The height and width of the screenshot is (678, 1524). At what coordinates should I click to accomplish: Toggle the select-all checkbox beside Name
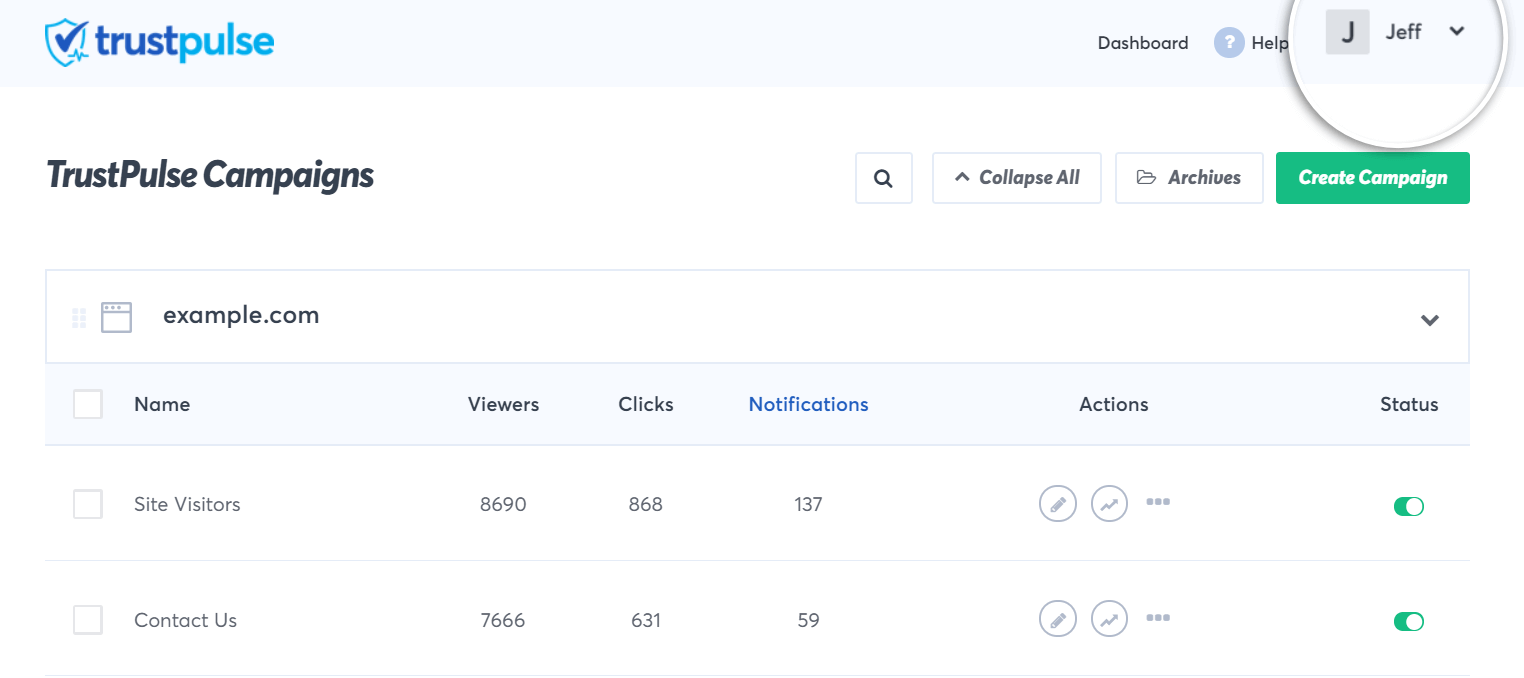pos(88,404)
